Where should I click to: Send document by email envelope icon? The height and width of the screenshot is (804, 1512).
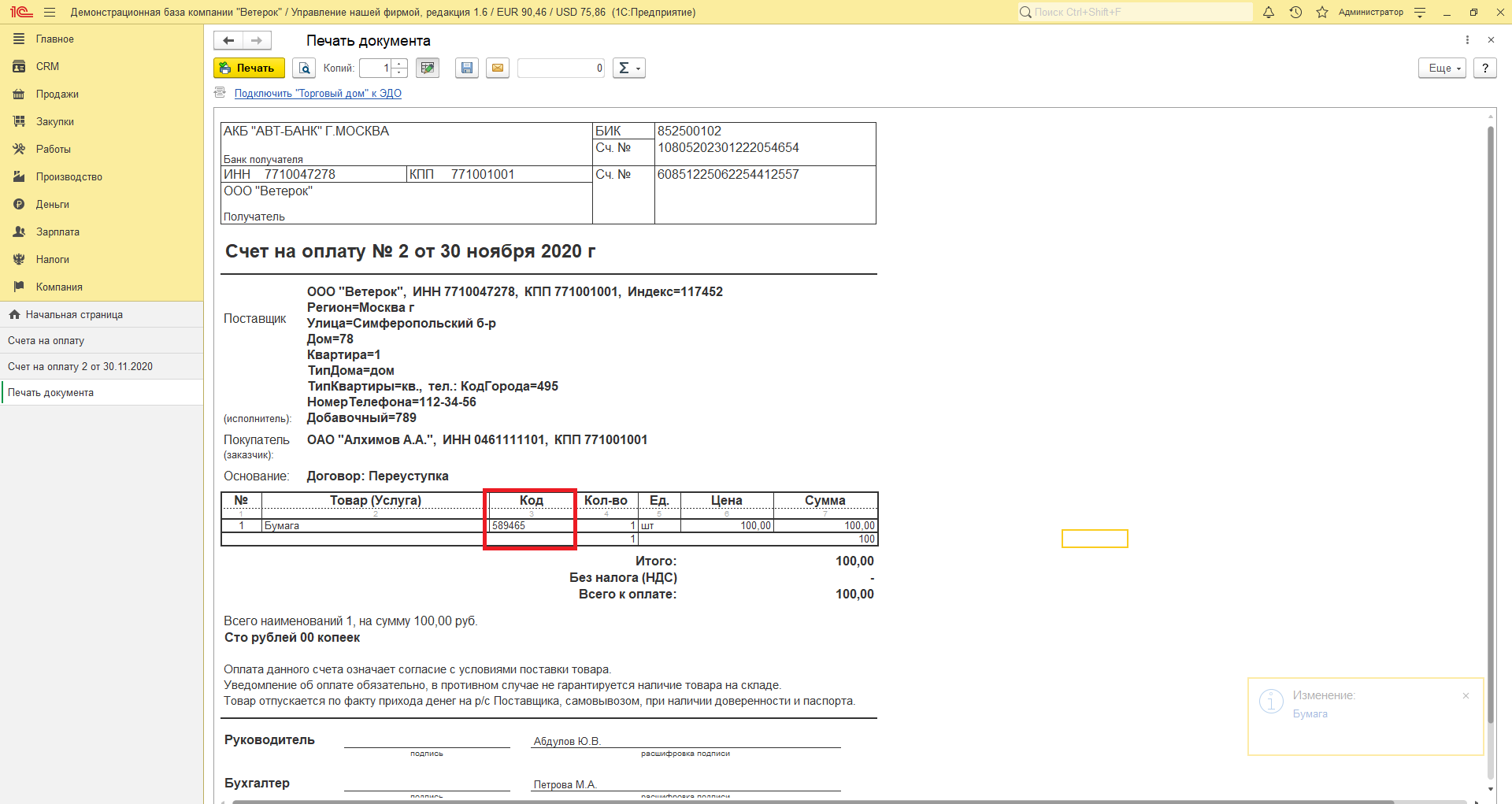498,69
